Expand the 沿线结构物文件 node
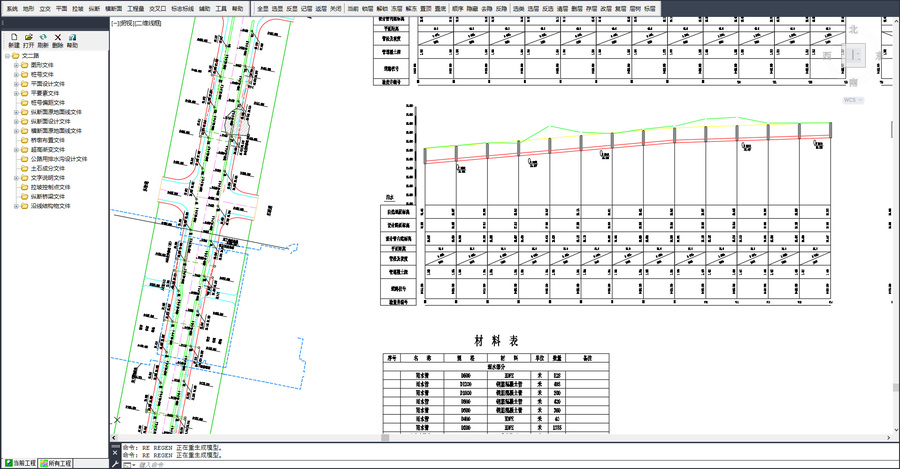Viewport: 900px width, 469px height. point(16,206)
